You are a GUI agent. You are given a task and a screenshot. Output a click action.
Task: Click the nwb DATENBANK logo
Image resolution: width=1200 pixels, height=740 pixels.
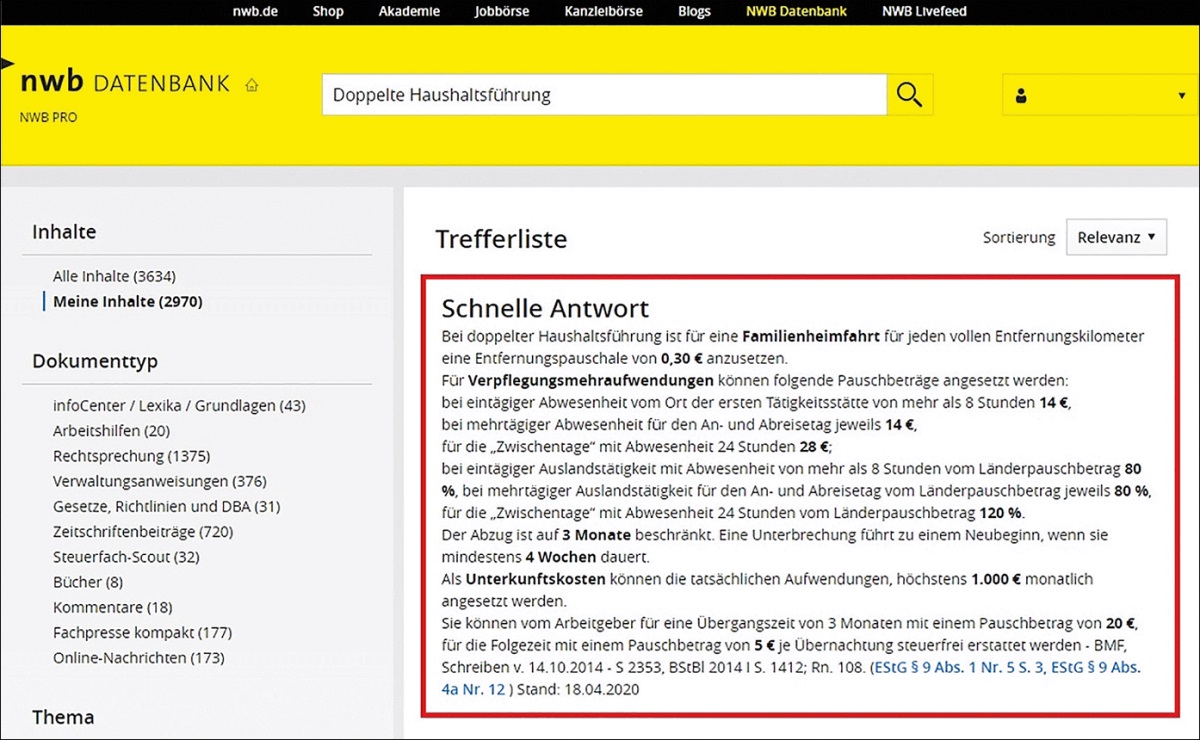tap(125, 83)
